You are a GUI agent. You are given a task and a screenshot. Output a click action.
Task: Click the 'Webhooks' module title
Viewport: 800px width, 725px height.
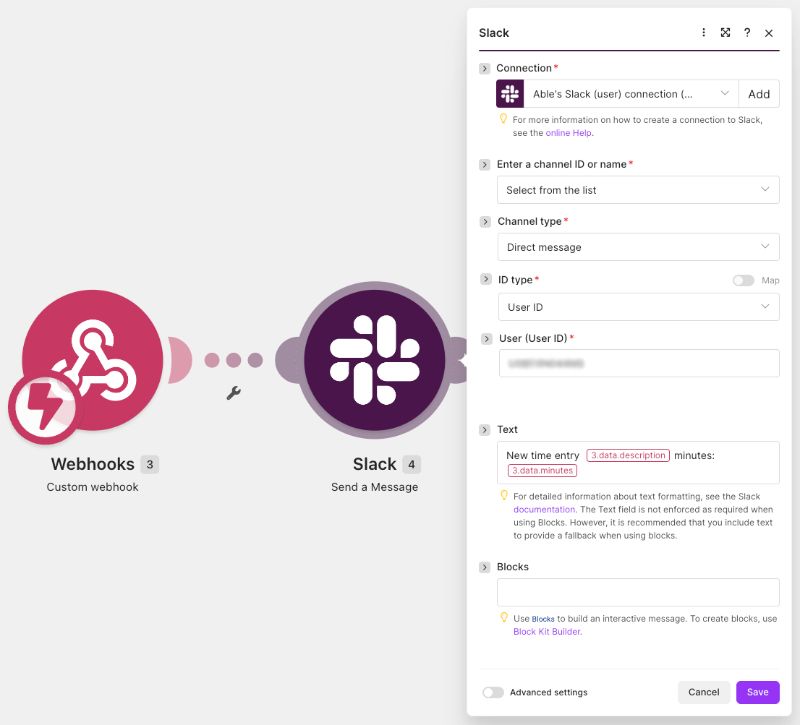point(93,464)
